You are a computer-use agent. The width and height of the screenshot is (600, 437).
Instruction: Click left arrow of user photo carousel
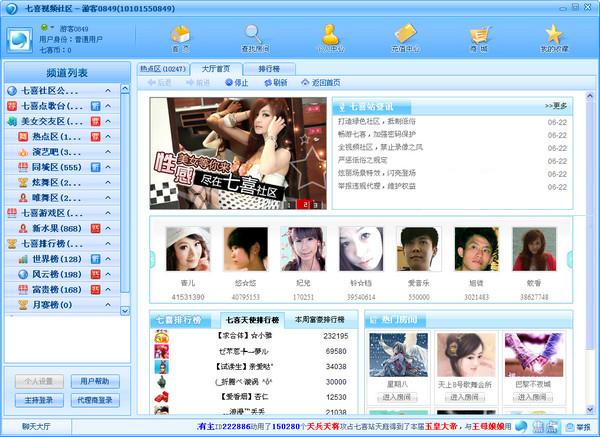[x=153, y=259]
